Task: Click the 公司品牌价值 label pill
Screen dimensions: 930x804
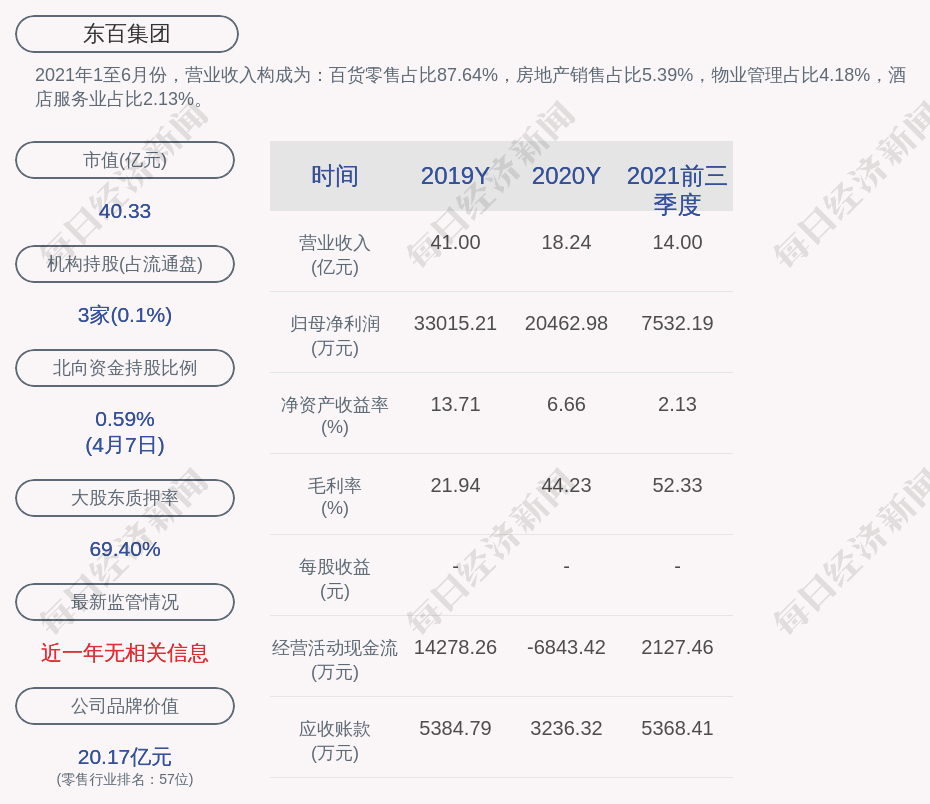Action: (x=125, y=706)
